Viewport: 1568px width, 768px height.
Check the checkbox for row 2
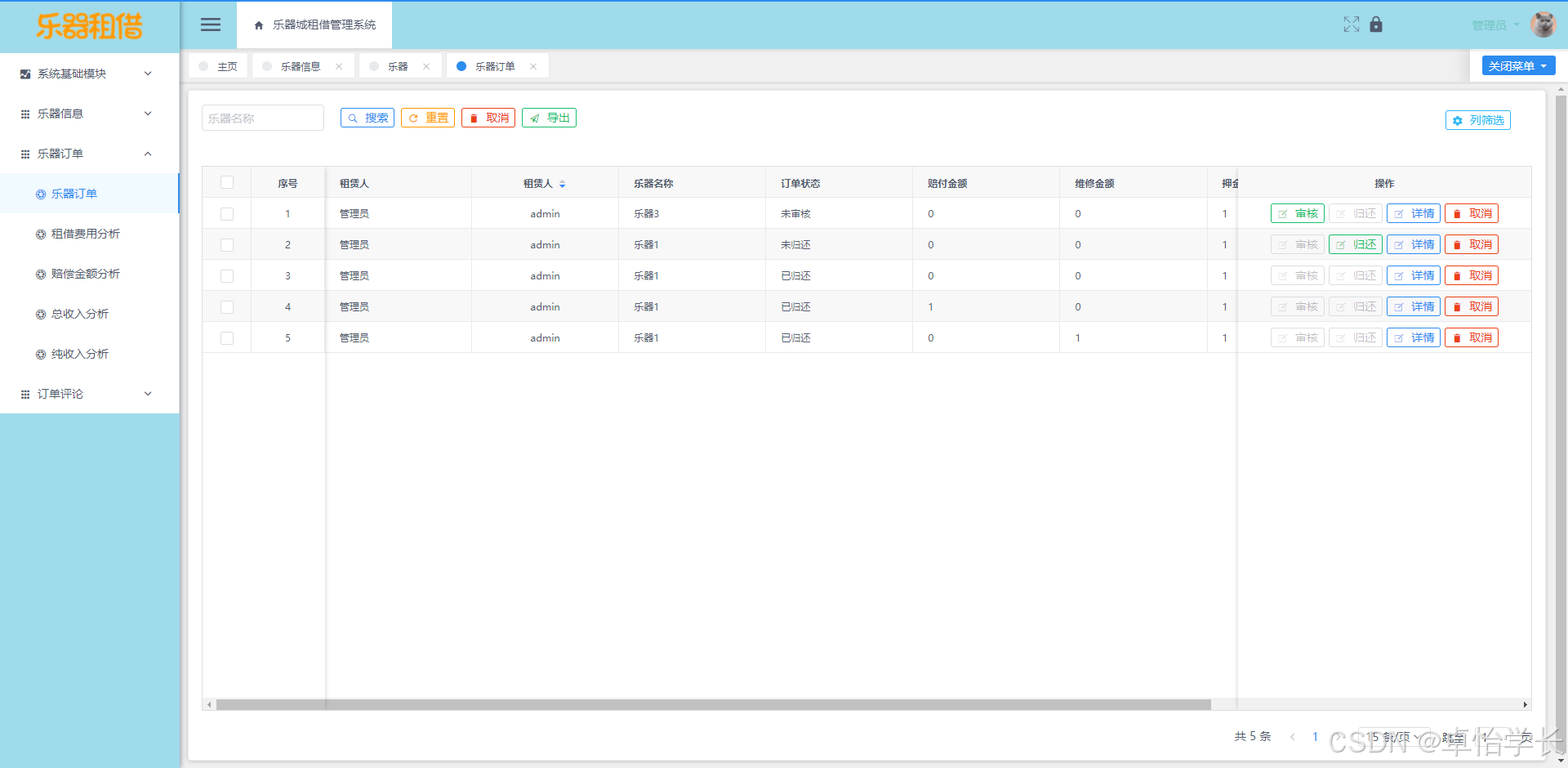coord(227,245)
